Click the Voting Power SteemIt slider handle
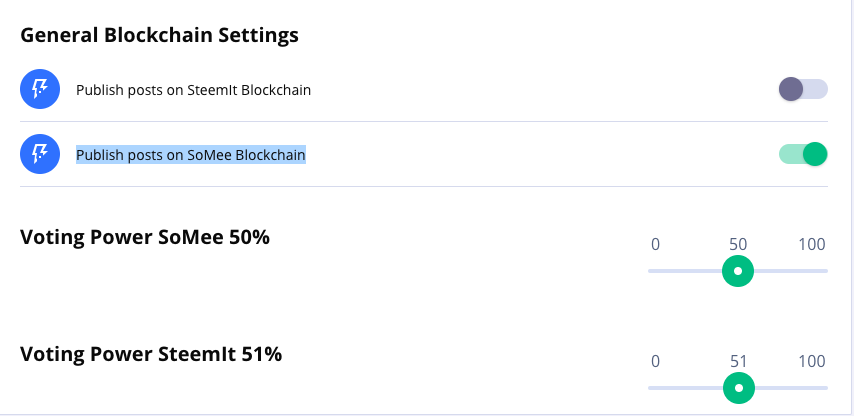This screenshot has width=854, height=416. [739, 387]
